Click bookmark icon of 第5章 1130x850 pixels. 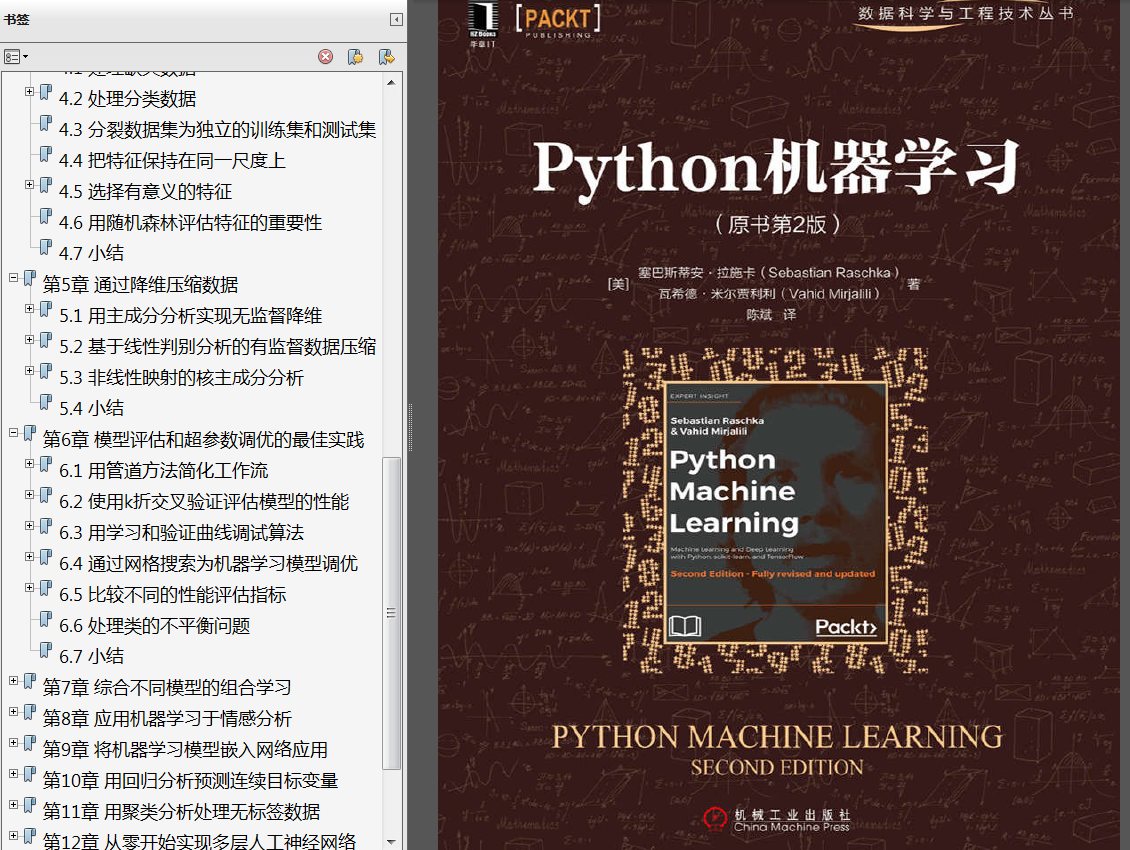click(x=30, y=278)
